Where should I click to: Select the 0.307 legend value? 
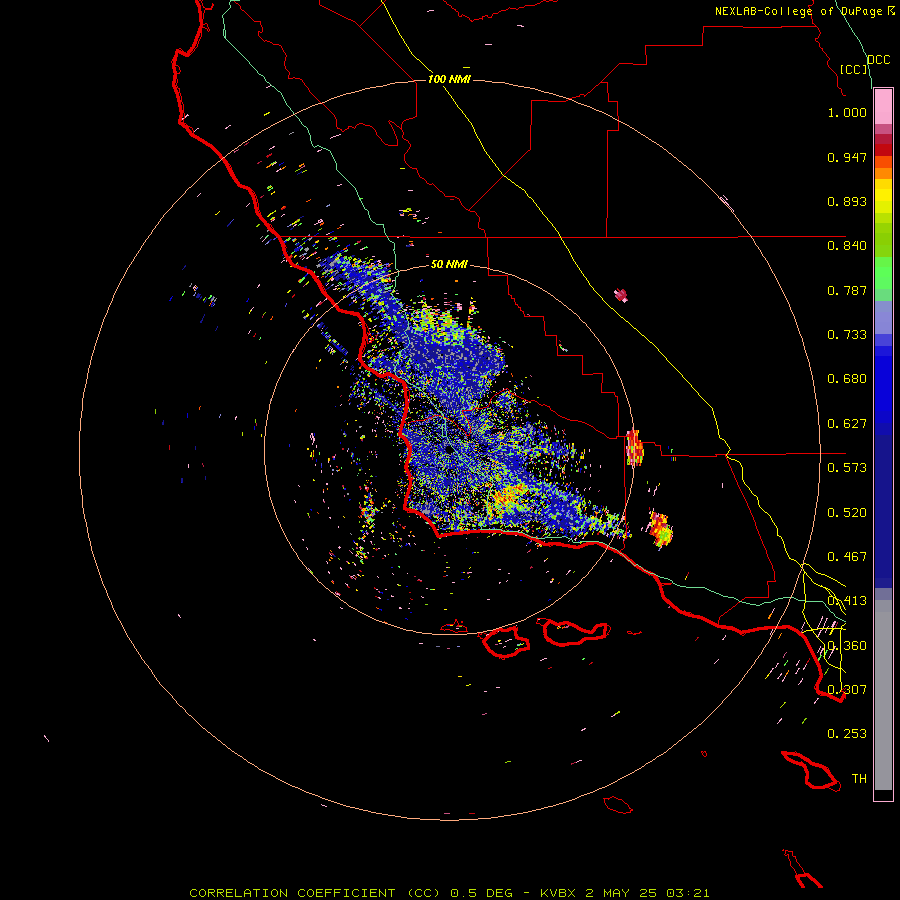pyautogui.click(x=847, y=690)
